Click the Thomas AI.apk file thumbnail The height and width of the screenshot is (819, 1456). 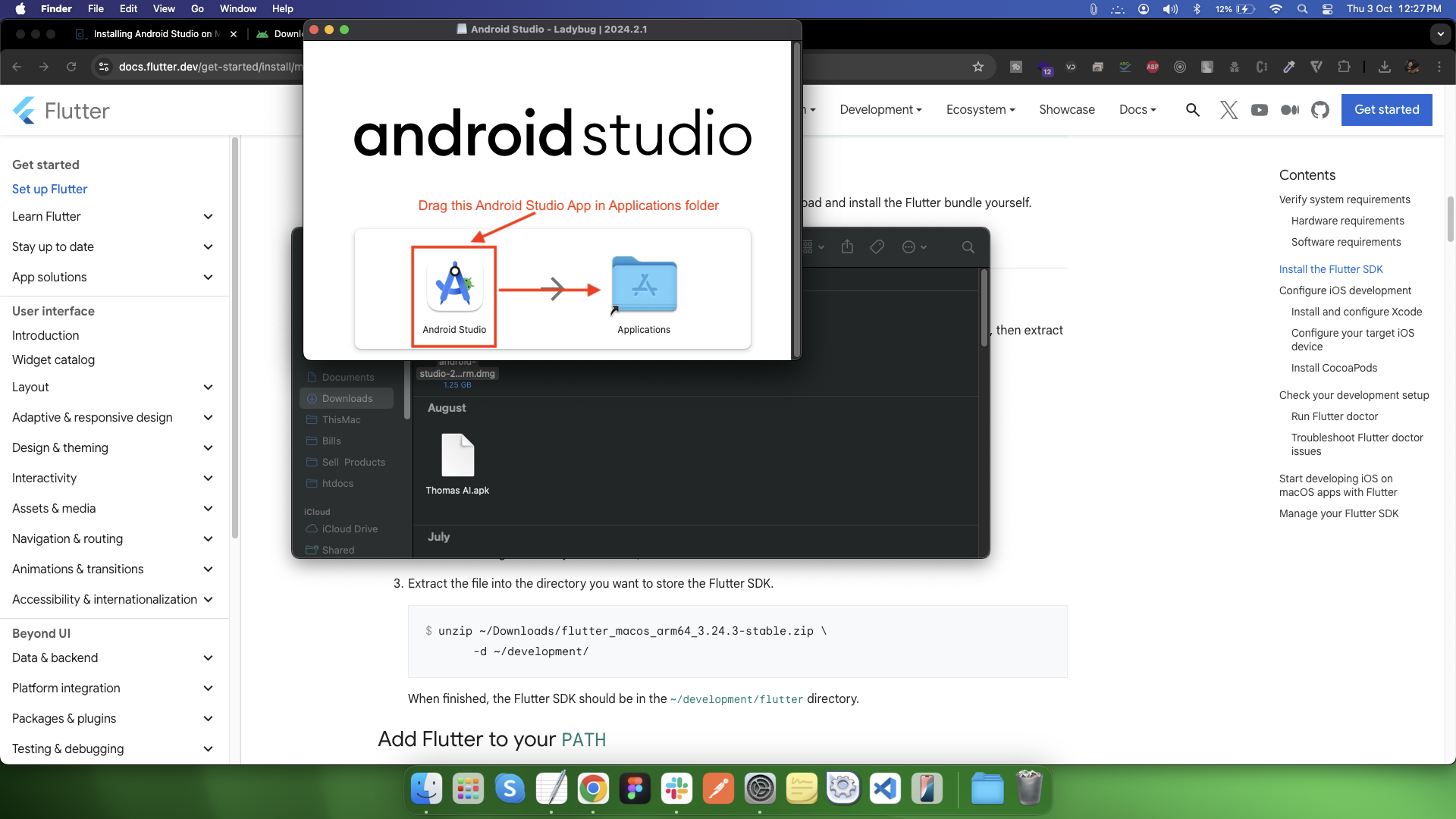457,456
